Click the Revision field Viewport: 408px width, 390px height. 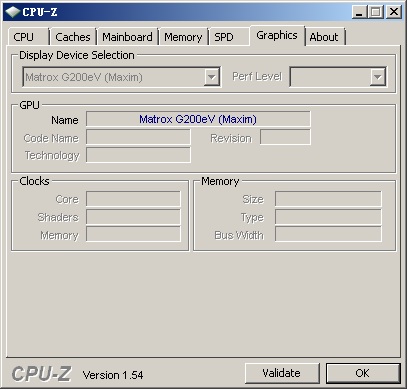(x=285, y=137)
